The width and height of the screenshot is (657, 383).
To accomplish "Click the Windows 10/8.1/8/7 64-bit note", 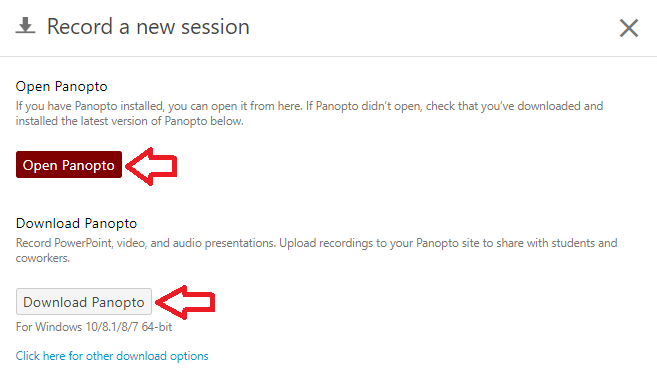I will click(x=94, y=327).
